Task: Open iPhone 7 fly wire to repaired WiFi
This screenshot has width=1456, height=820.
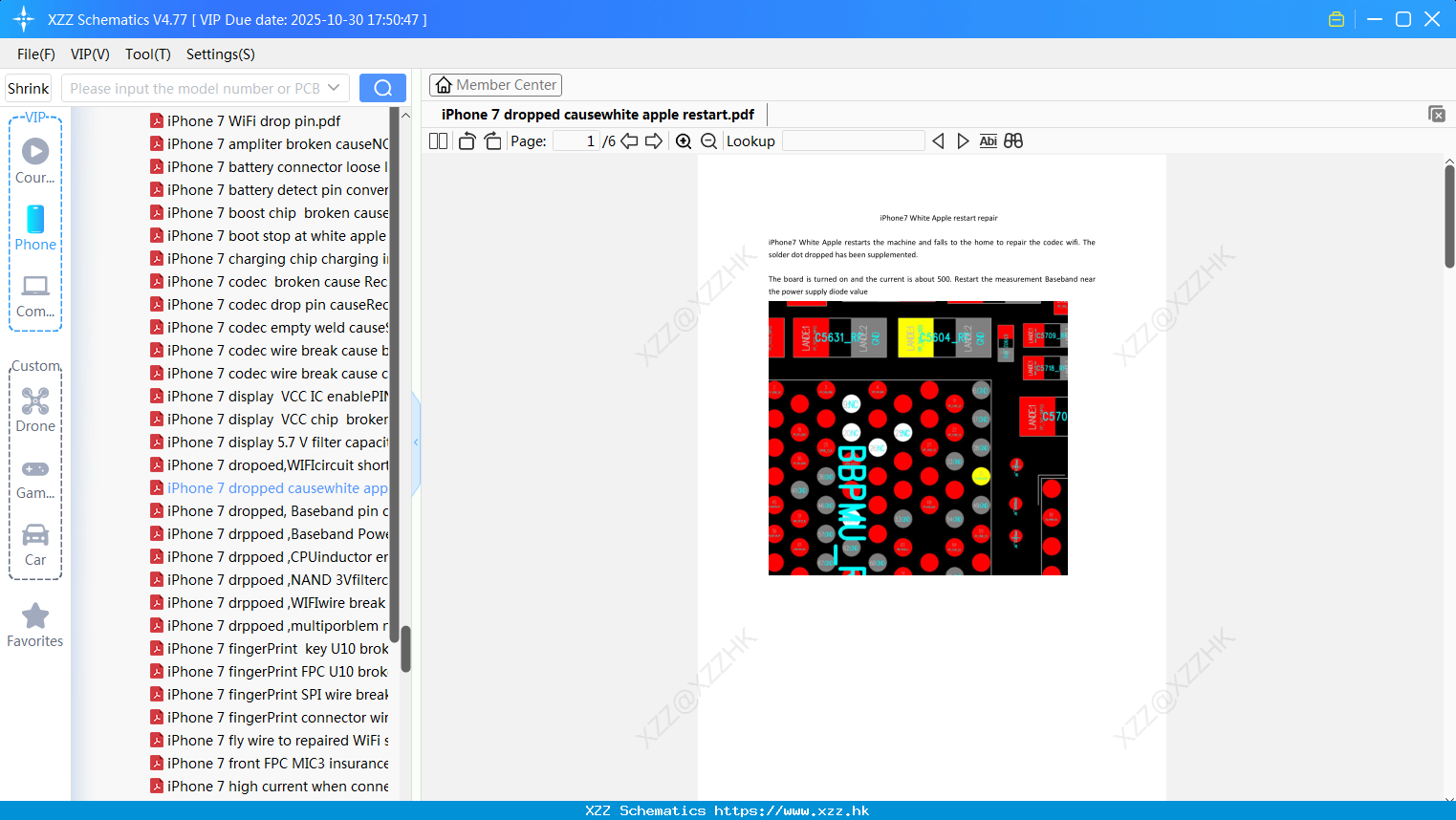Action: pyautogui.click(x=270, y=741)
